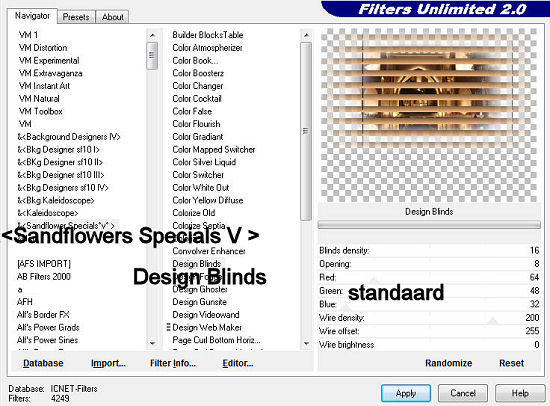Adjust the Opening slider
The height and width of the screenshot is (406, 550).
point(429,264)
